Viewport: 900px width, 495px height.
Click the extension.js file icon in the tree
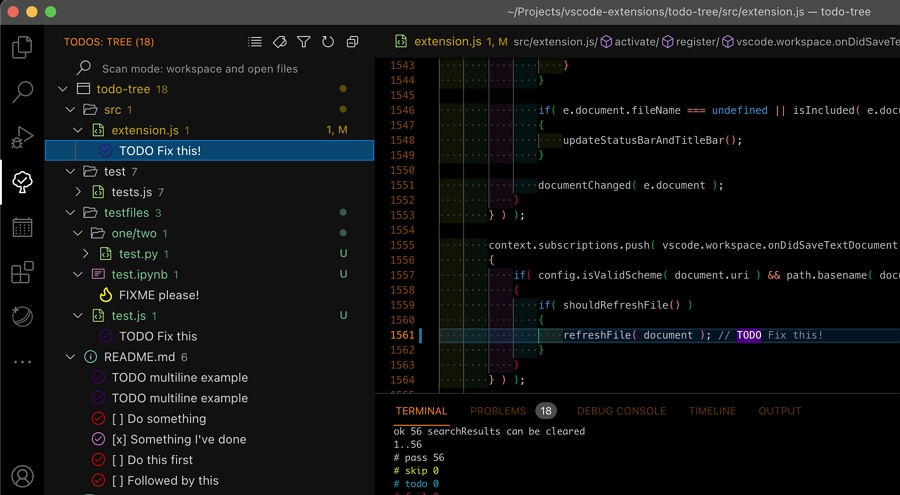98,130
